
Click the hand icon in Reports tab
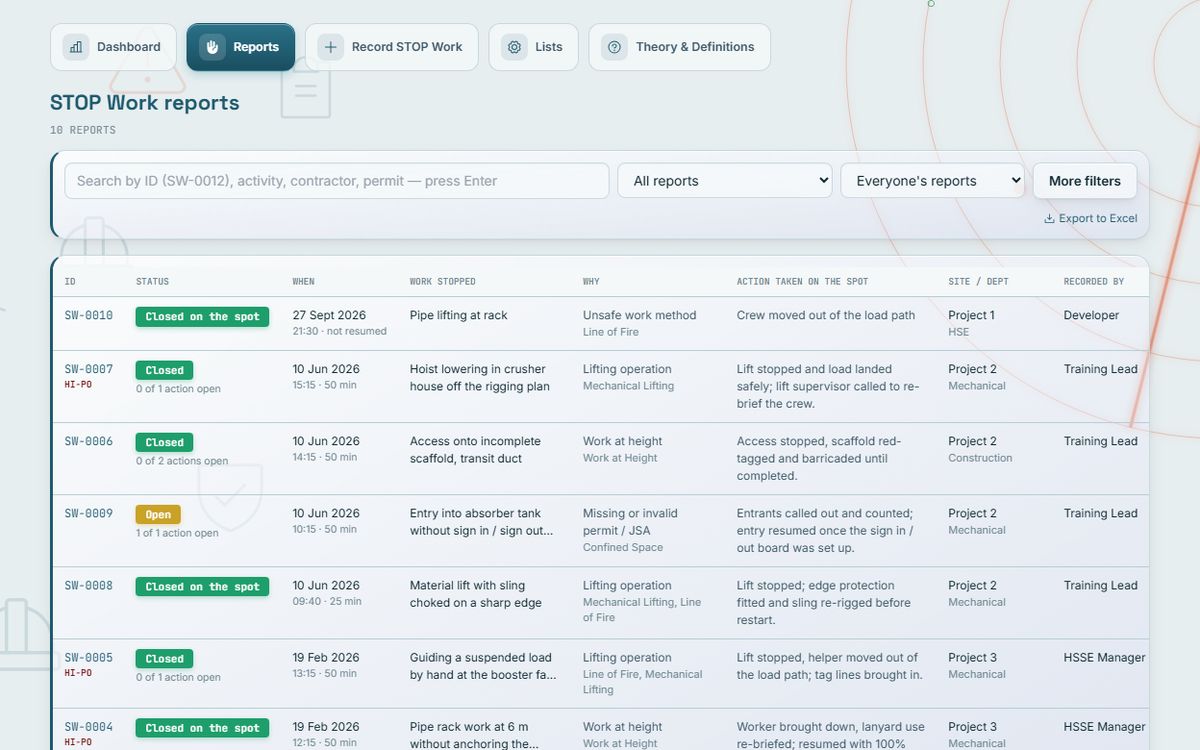[212, 47]
